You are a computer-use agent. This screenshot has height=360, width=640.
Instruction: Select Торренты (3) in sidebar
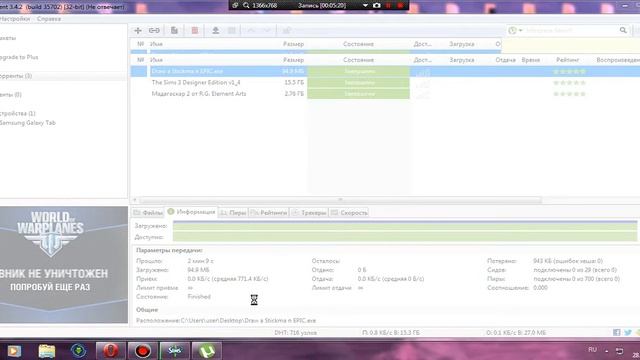pos(16,76)
